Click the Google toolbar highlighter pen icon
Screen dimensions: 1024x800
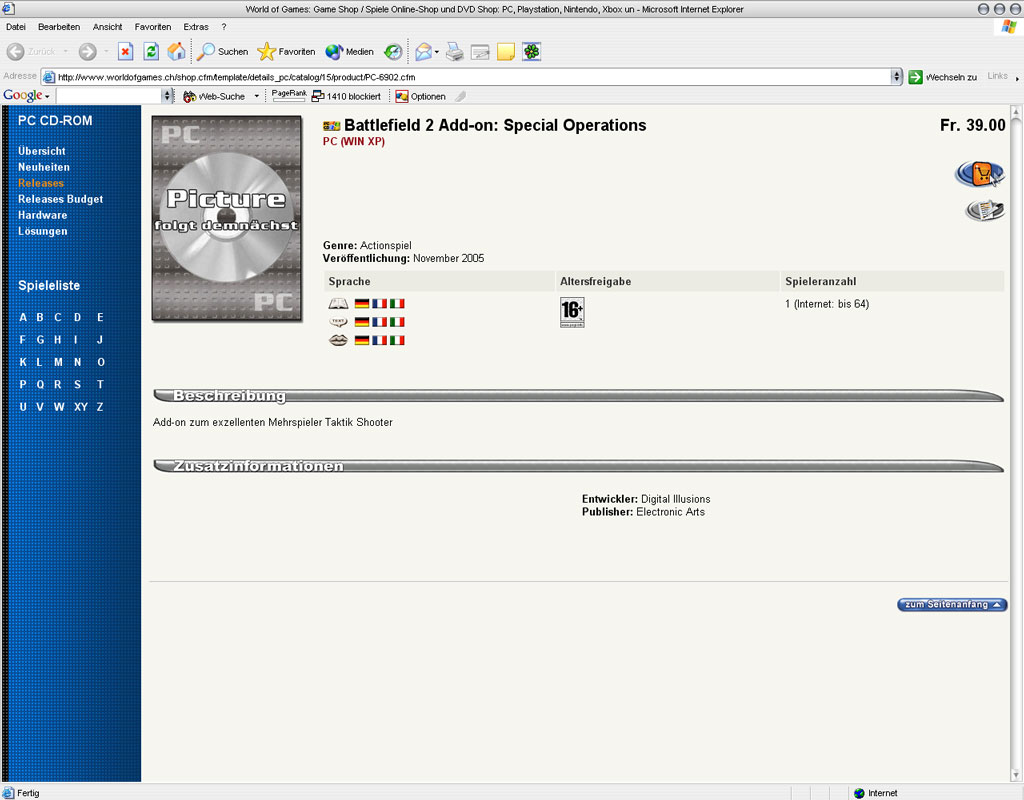(x=460, y=96)
